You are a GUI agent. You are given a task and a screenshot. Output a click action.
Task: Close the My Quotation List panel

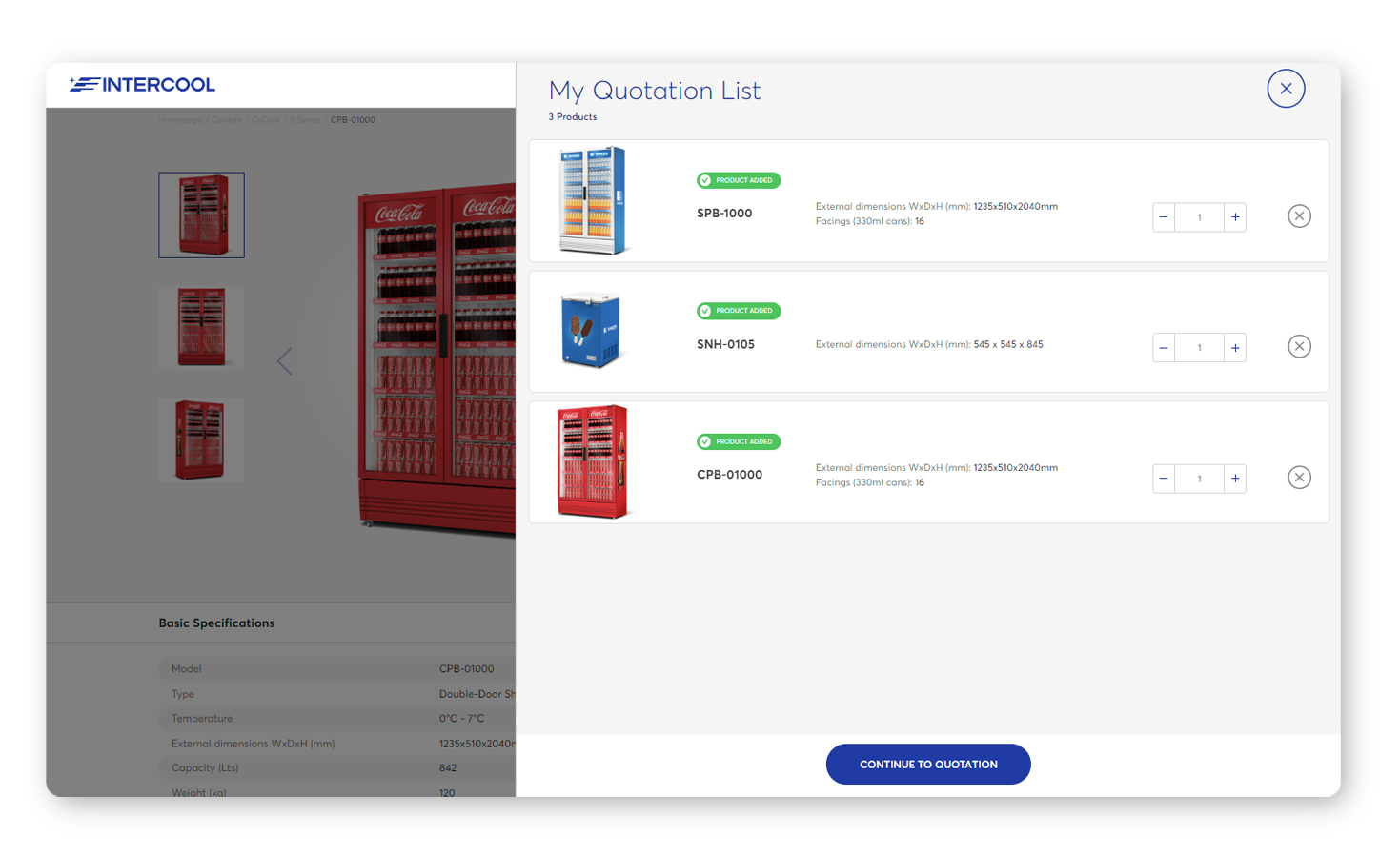click(x=1286, y=89)
